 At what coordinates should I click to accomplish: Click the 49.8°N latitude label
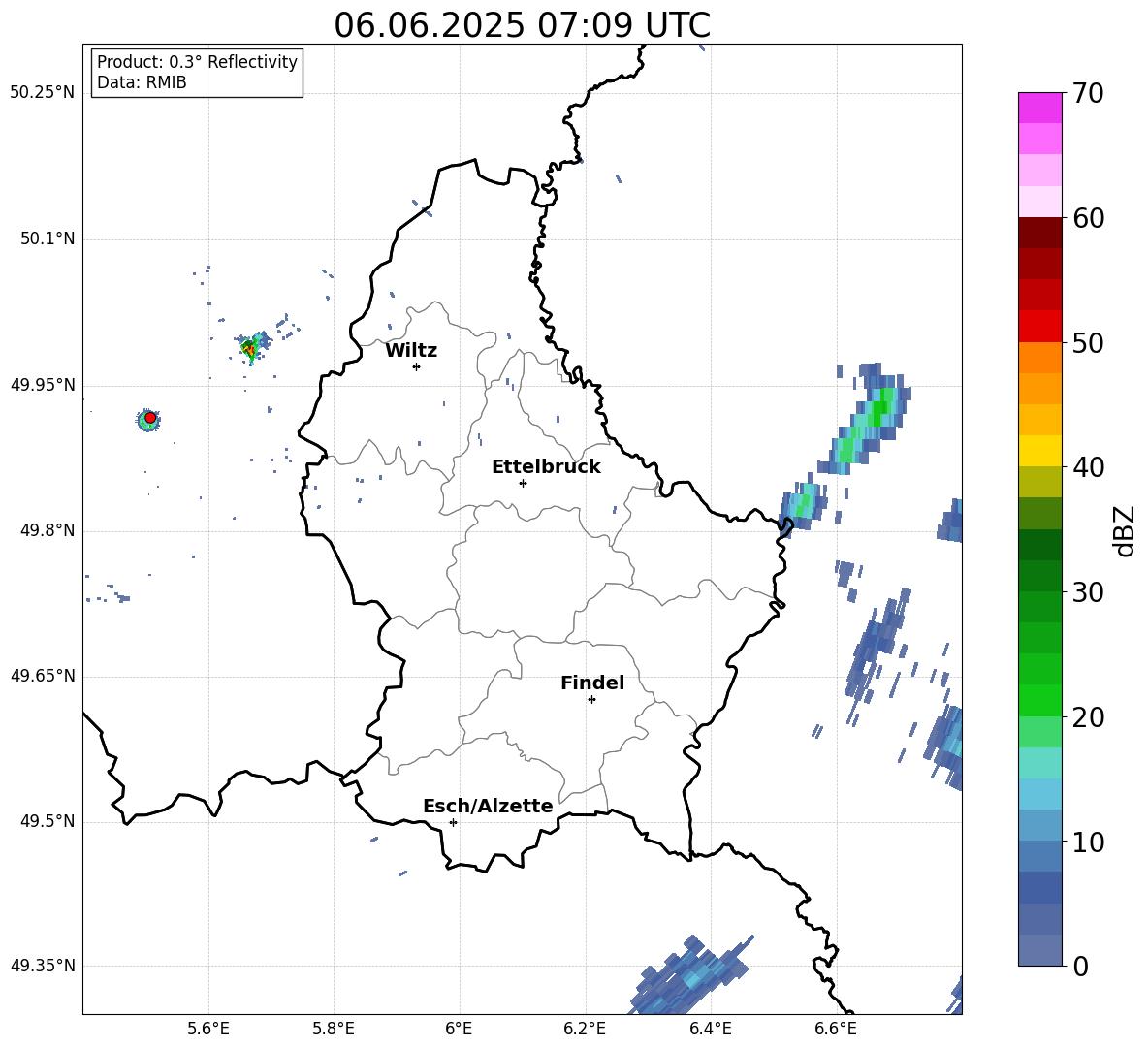[47, 530]
